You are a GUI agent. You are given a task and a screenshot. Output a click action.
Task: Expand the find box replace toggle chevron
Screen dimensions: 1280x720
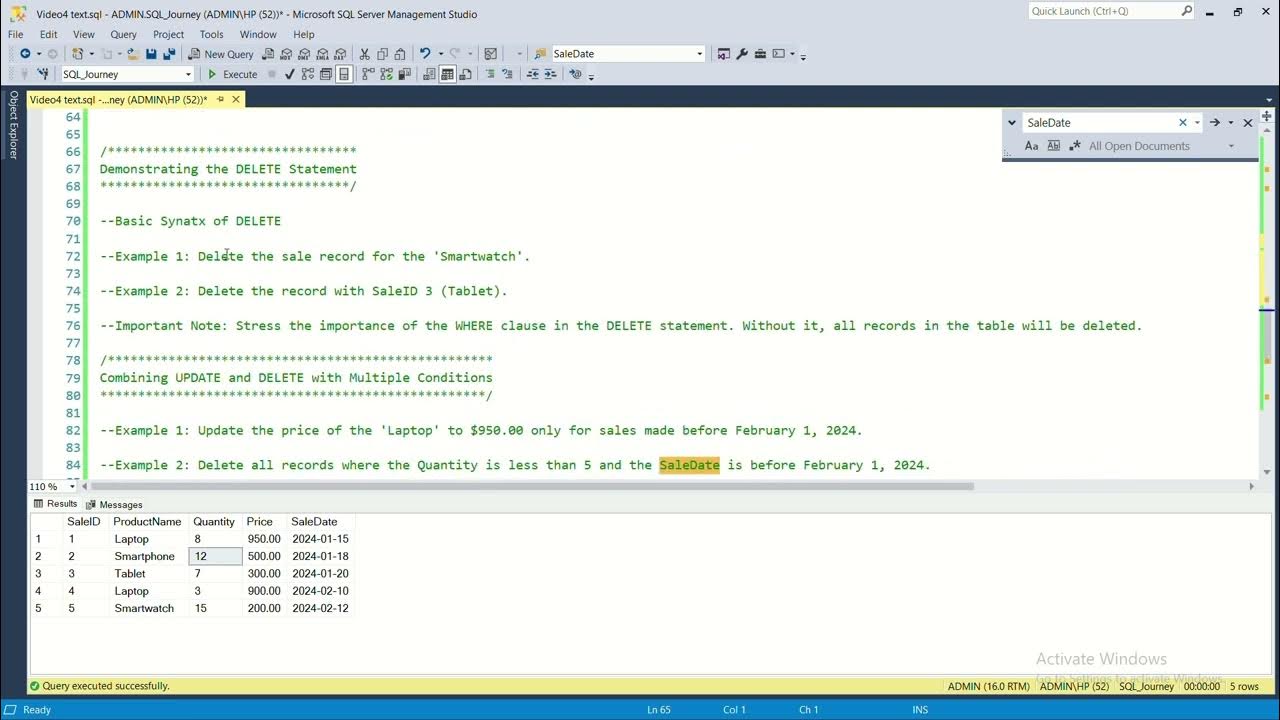click(1012, 123)
